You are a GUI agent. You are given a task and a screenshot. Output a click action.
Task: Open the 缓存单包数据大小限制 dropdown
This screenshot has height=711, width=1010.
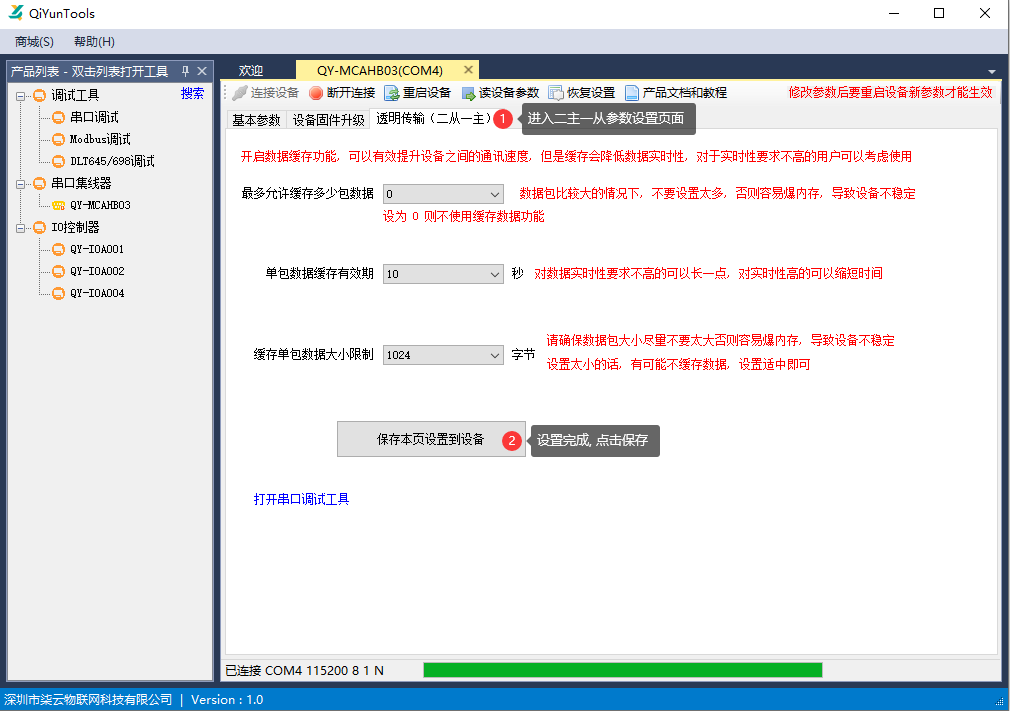[x=494, y=354]
